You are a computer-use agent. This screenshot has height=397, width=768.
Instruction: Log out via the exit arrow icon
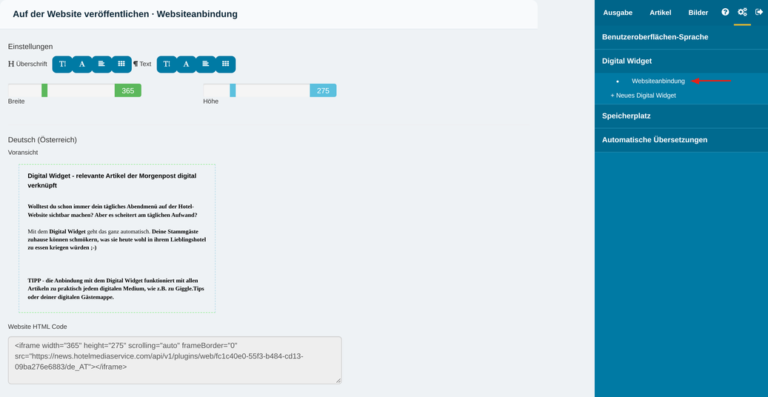coord(759,12)
